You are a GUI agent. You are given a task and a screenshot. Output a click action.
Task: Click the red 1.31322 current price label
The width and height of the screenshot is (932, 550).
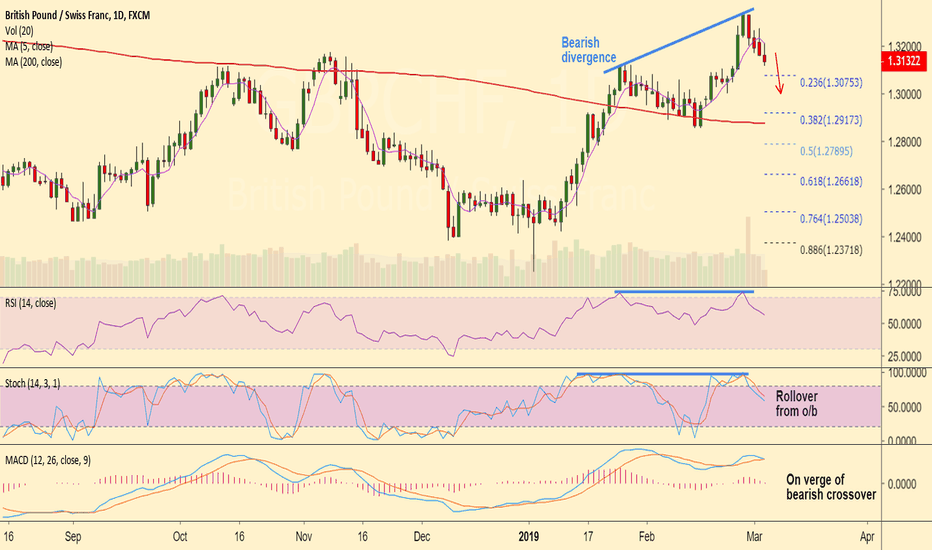tap(905, 61)
